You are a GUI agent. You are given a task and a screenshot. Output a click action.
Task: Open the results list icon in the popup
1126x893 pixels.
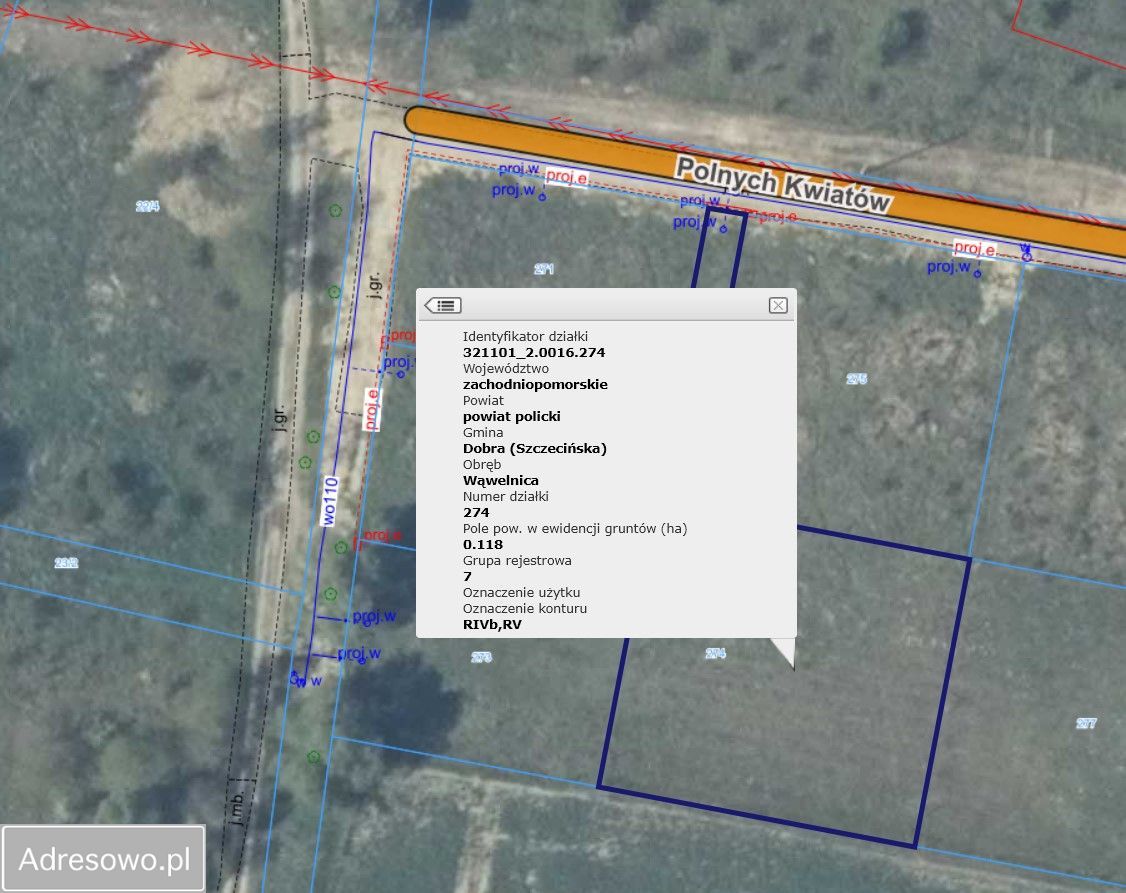tap(442, 305)
